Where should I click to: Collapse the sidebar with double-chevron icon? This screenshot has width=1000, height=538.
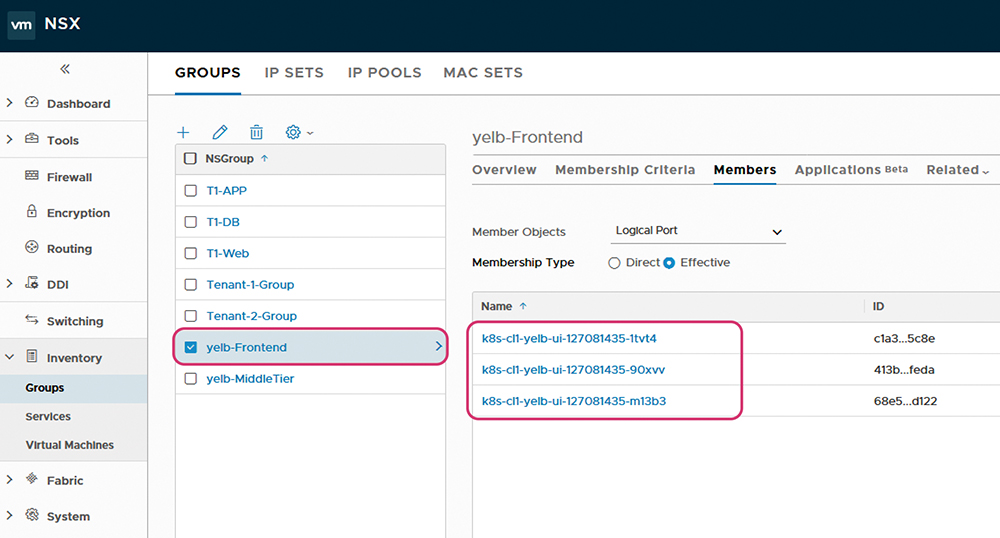pos(65,69)
